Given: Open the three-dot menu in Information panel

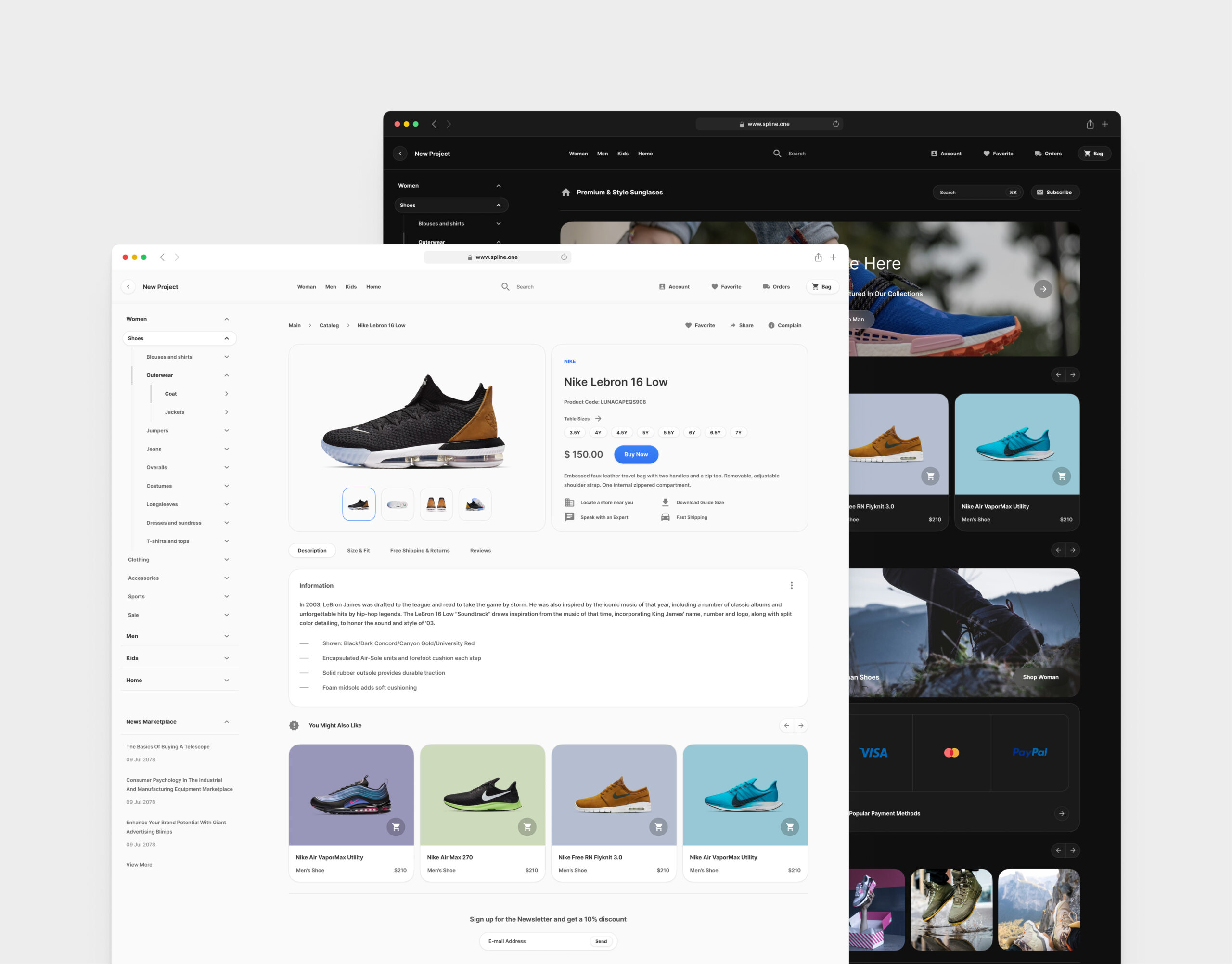Looking at the screenshot, I should click(x=791, y=585).
